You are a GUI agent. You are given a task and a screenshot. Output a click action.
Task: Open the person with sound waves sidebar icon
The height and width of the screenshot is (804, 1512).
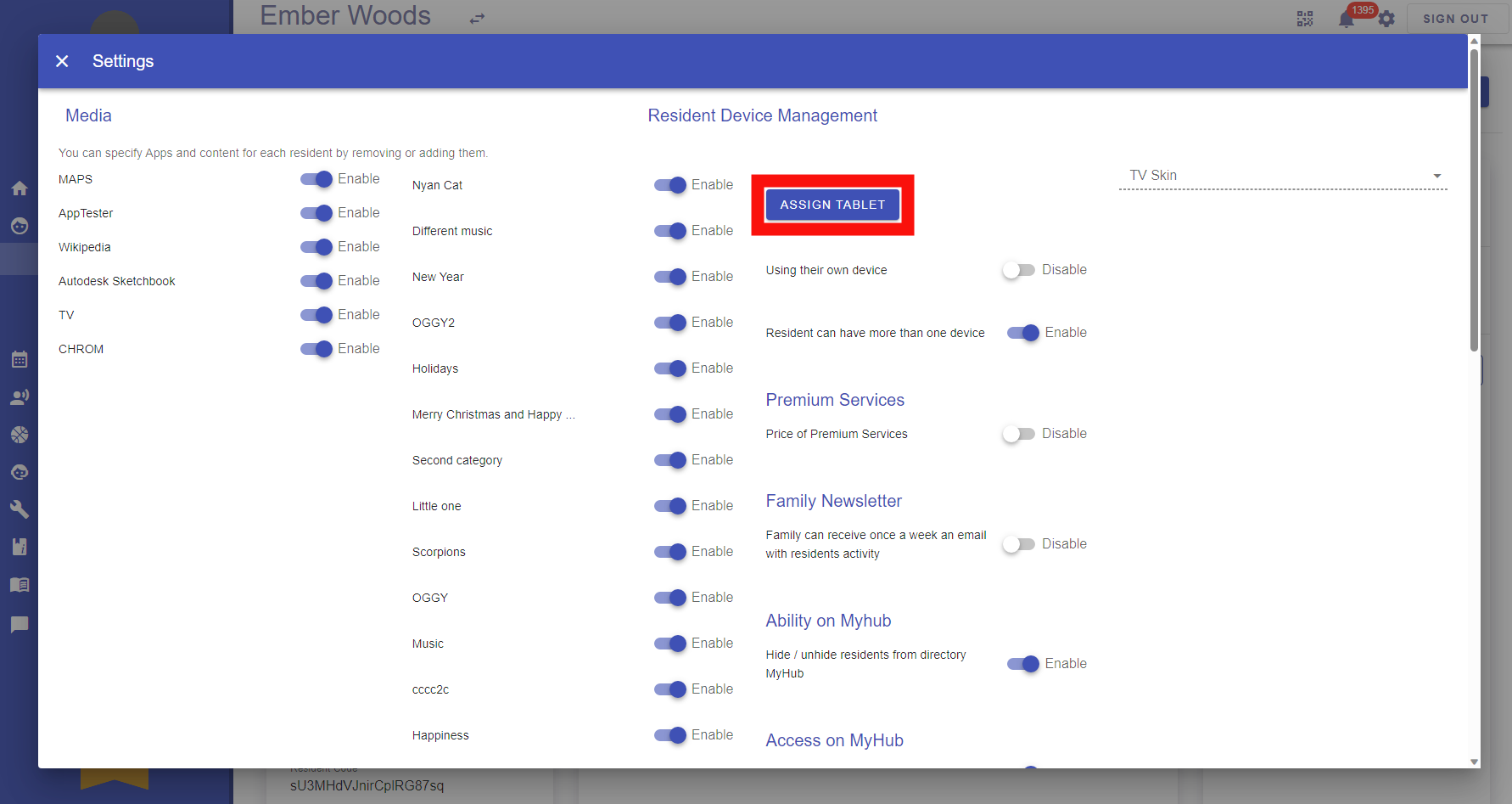[x=20, y=397]
